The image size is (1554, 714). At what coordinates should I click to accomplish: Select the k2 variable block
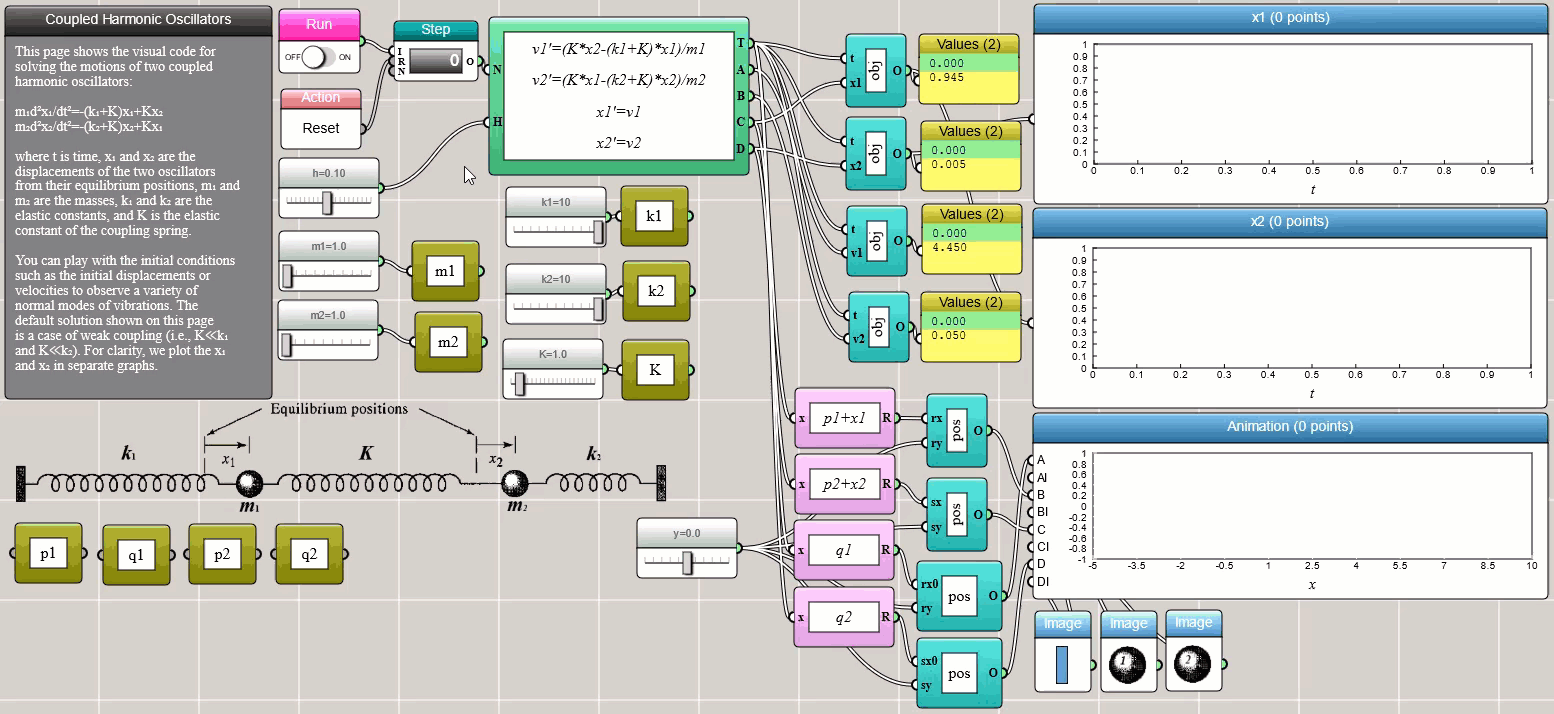(x=656, y=291)
